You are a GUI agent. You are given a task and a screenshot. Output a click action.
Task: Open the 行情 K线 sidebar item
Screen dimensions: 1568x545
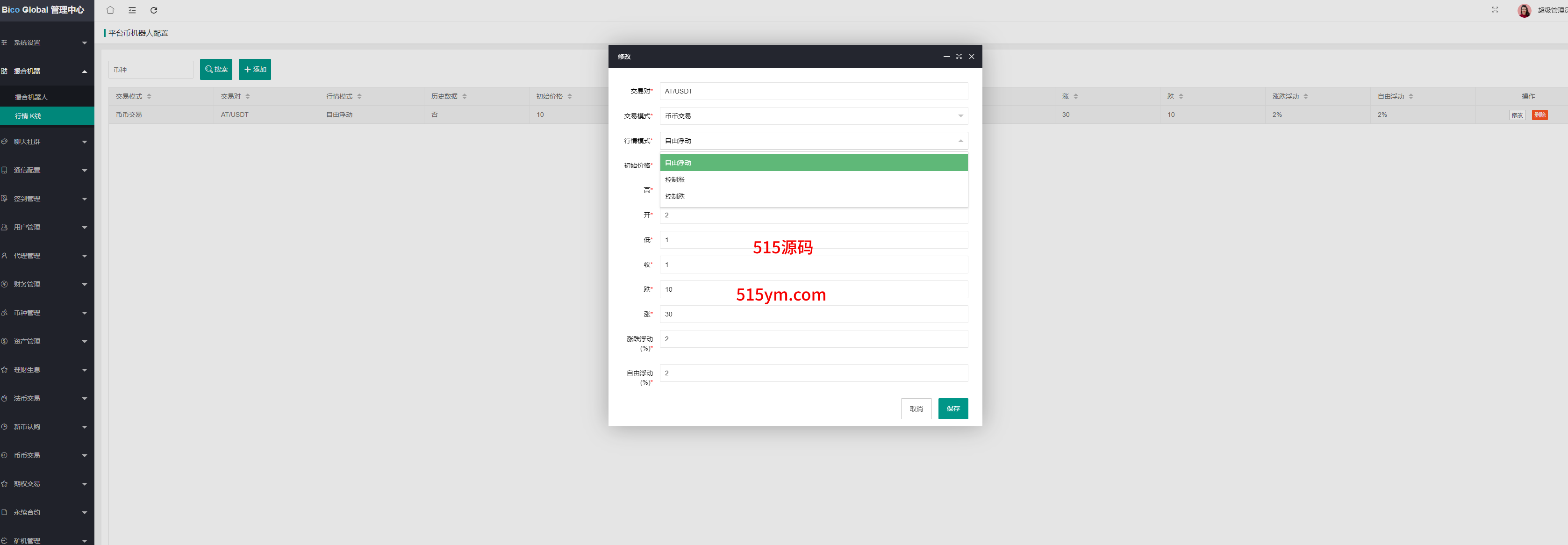[28, 116]
